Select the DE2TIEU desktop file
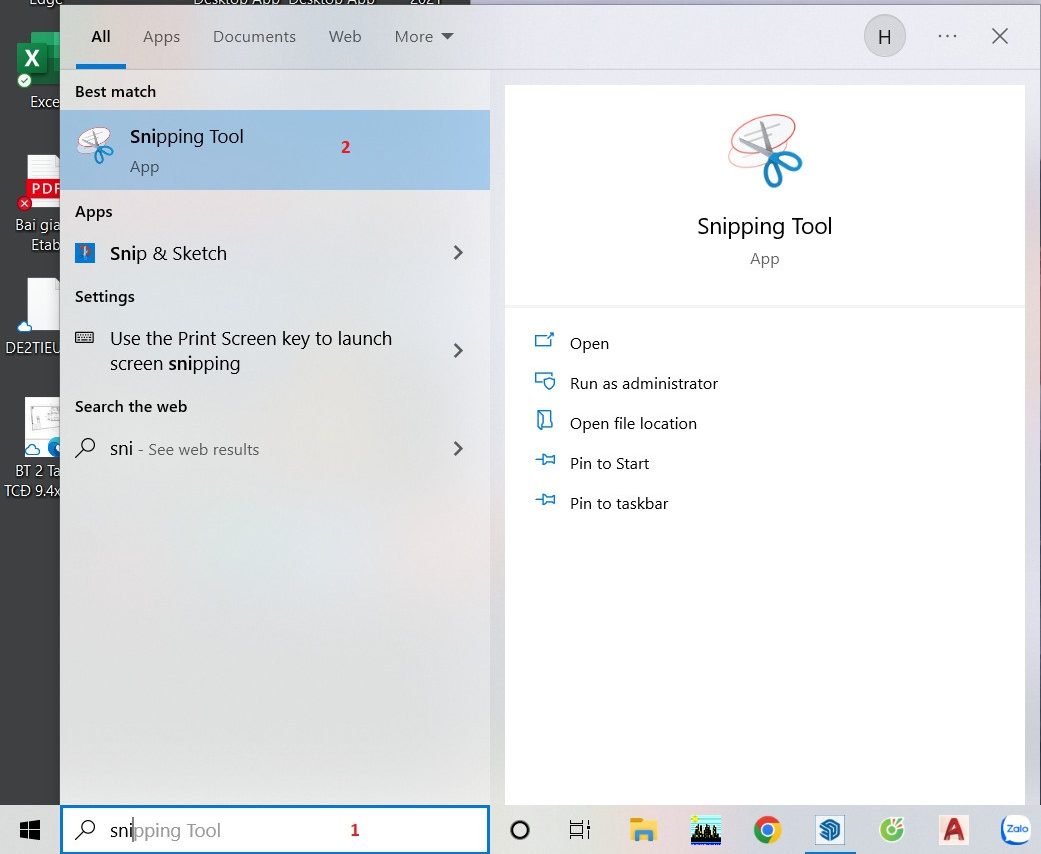This screenshot has height=854, width=1041. pos(35,317)
